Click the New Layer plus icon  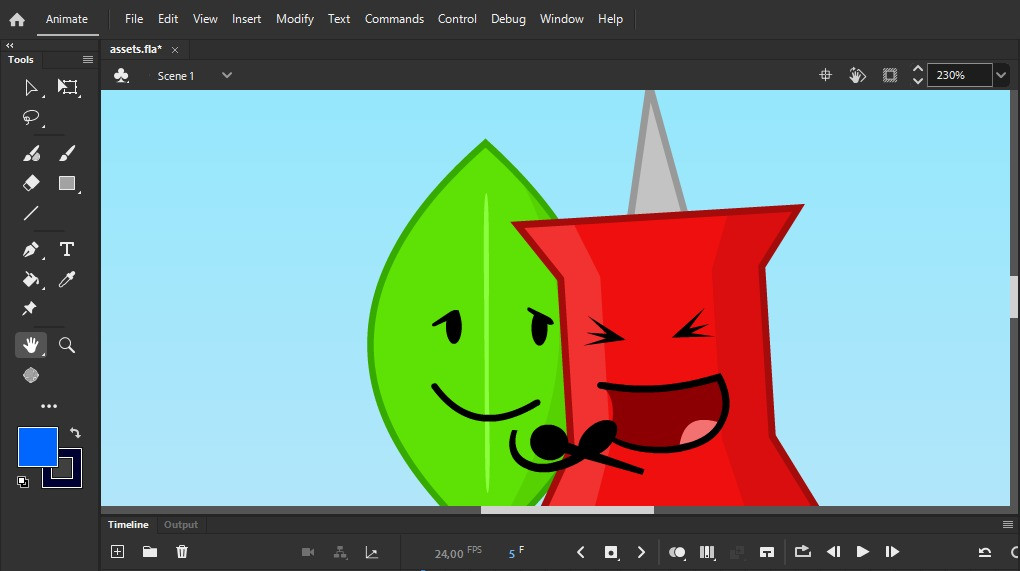point(118,551)
